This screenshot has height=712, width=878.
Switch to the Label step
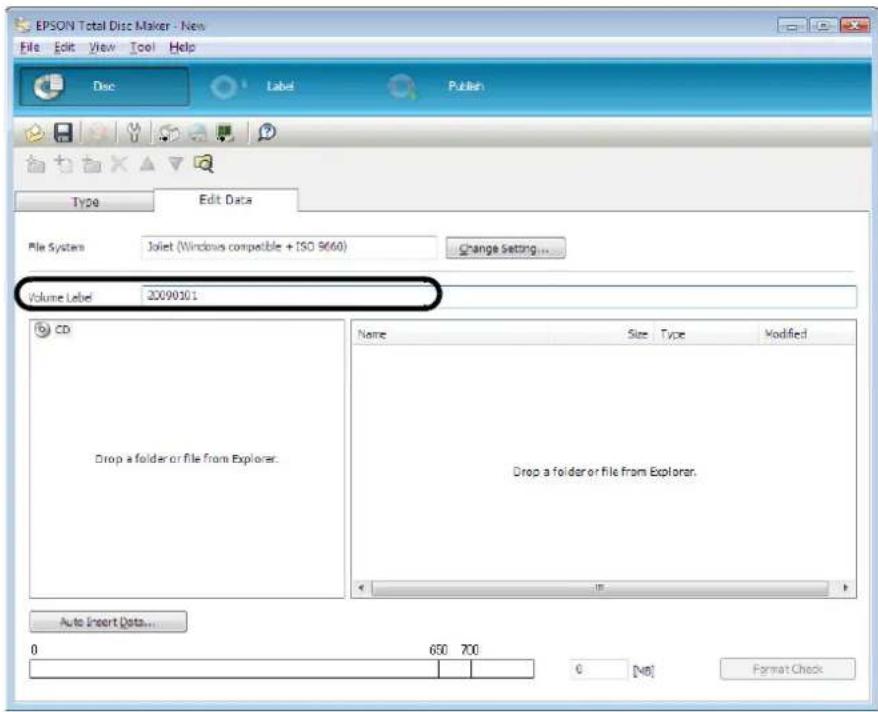coord(280,86)
